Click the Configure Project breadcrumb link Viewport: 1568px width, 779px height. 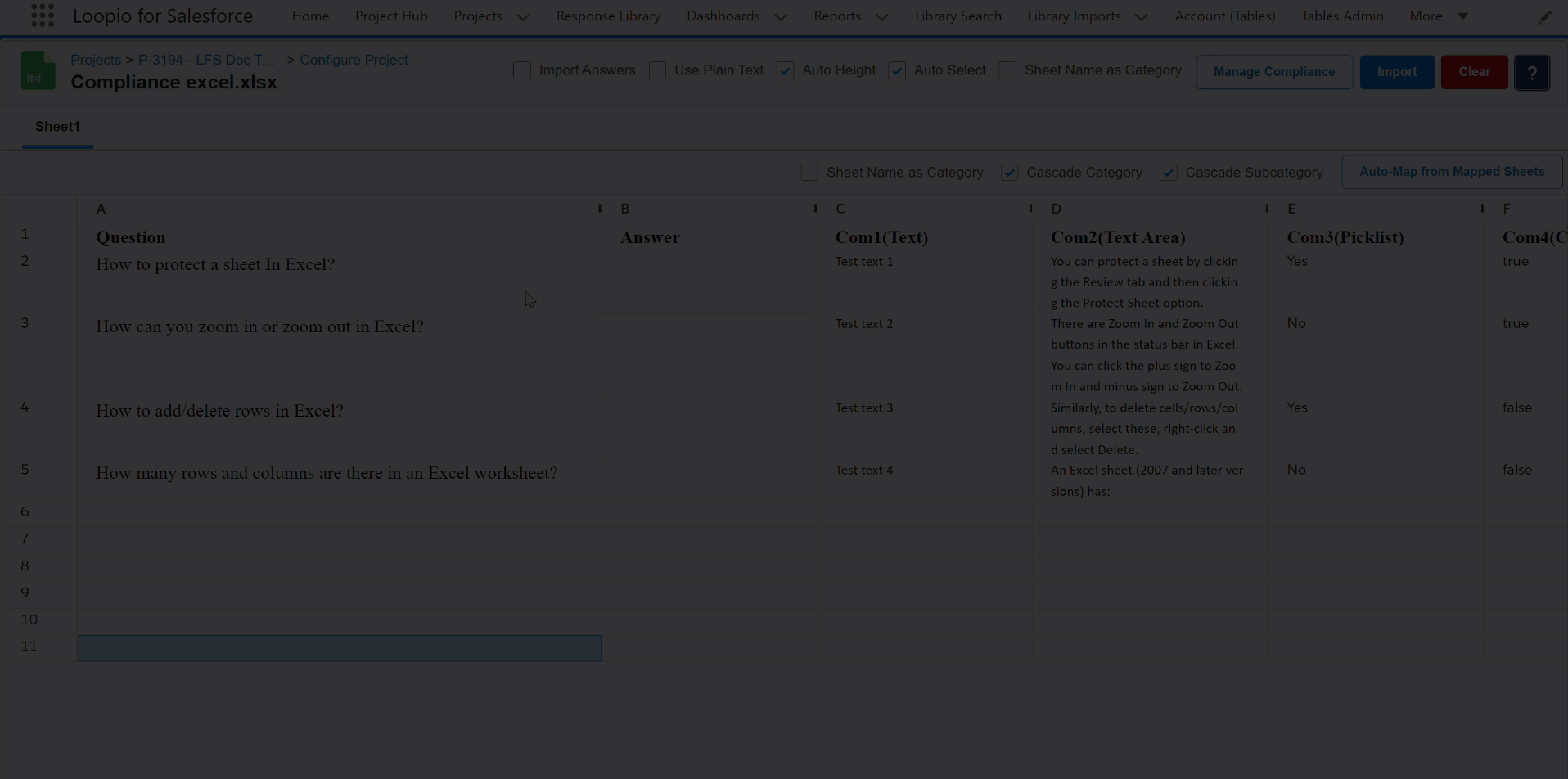click(354, 60)
